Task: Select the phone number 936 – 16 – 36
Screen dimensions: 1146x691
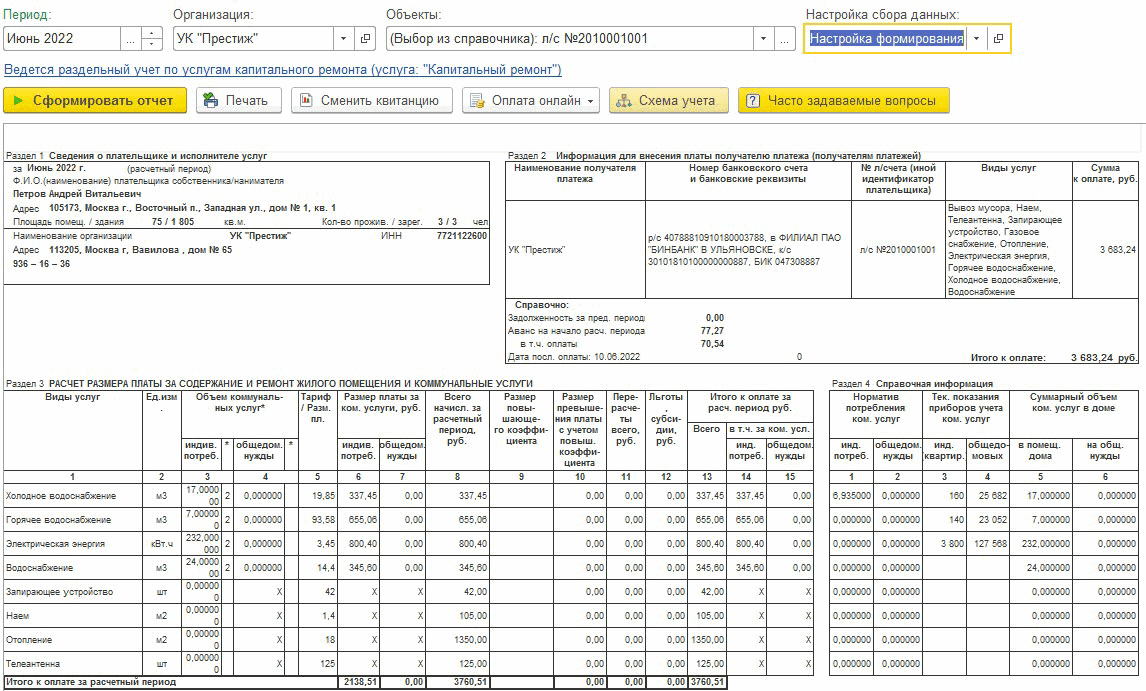Action: pos(42,263)
